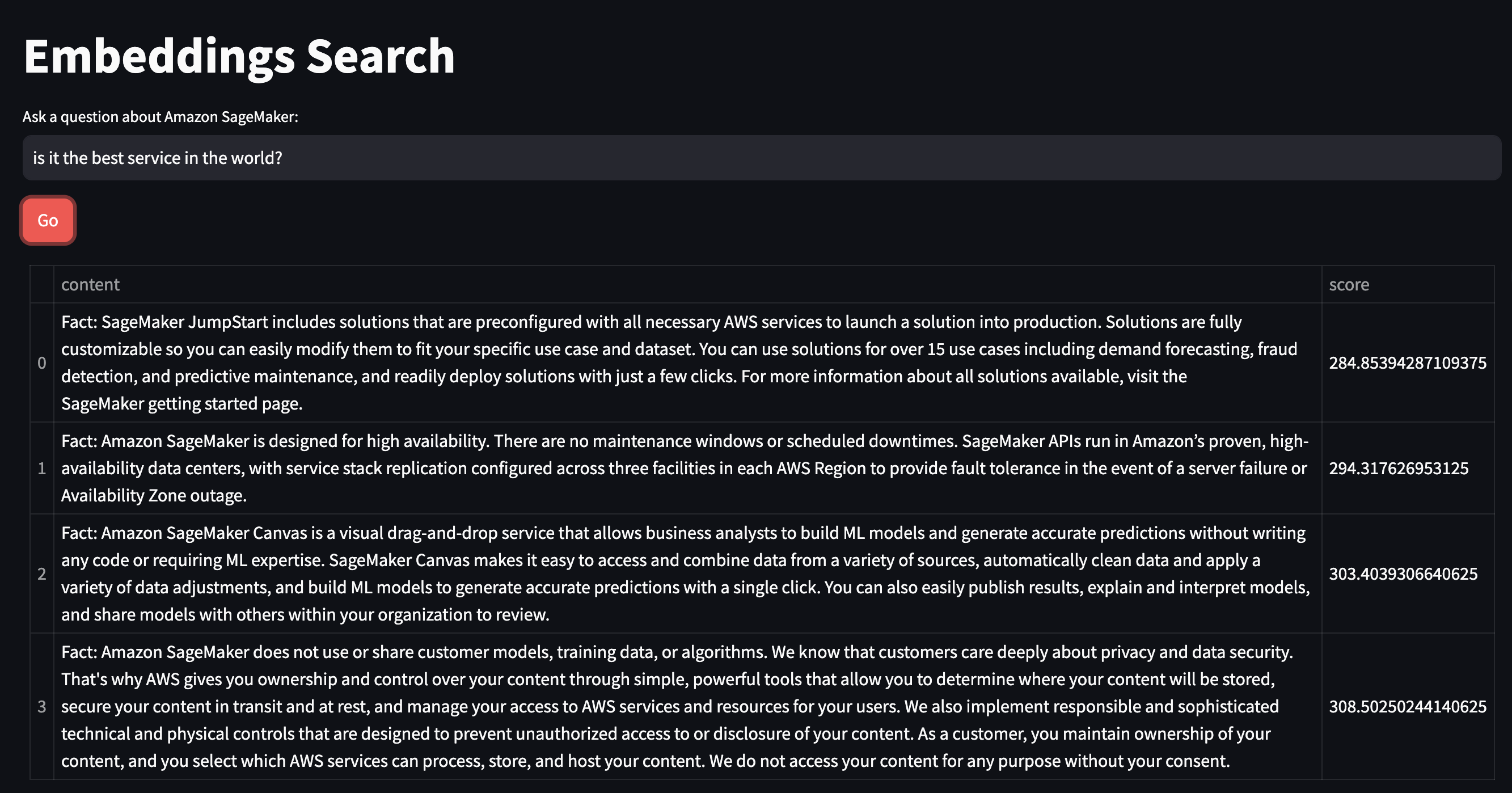Click the SageMaker question input field
The height and width of the screenshot is (793, 1512).
coord(761,158)
